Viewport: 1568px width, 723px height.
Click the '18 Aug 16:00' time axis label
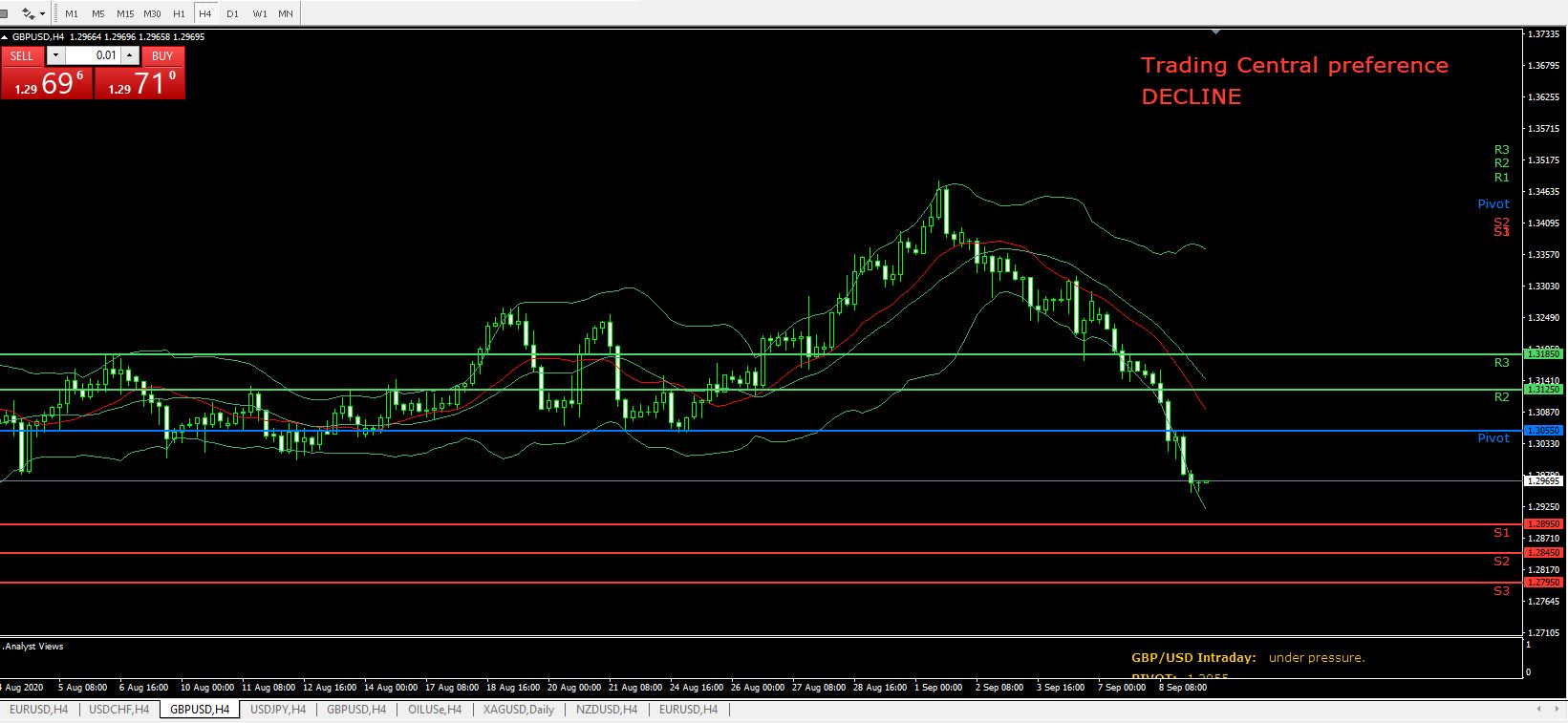[x=513, y=687]
